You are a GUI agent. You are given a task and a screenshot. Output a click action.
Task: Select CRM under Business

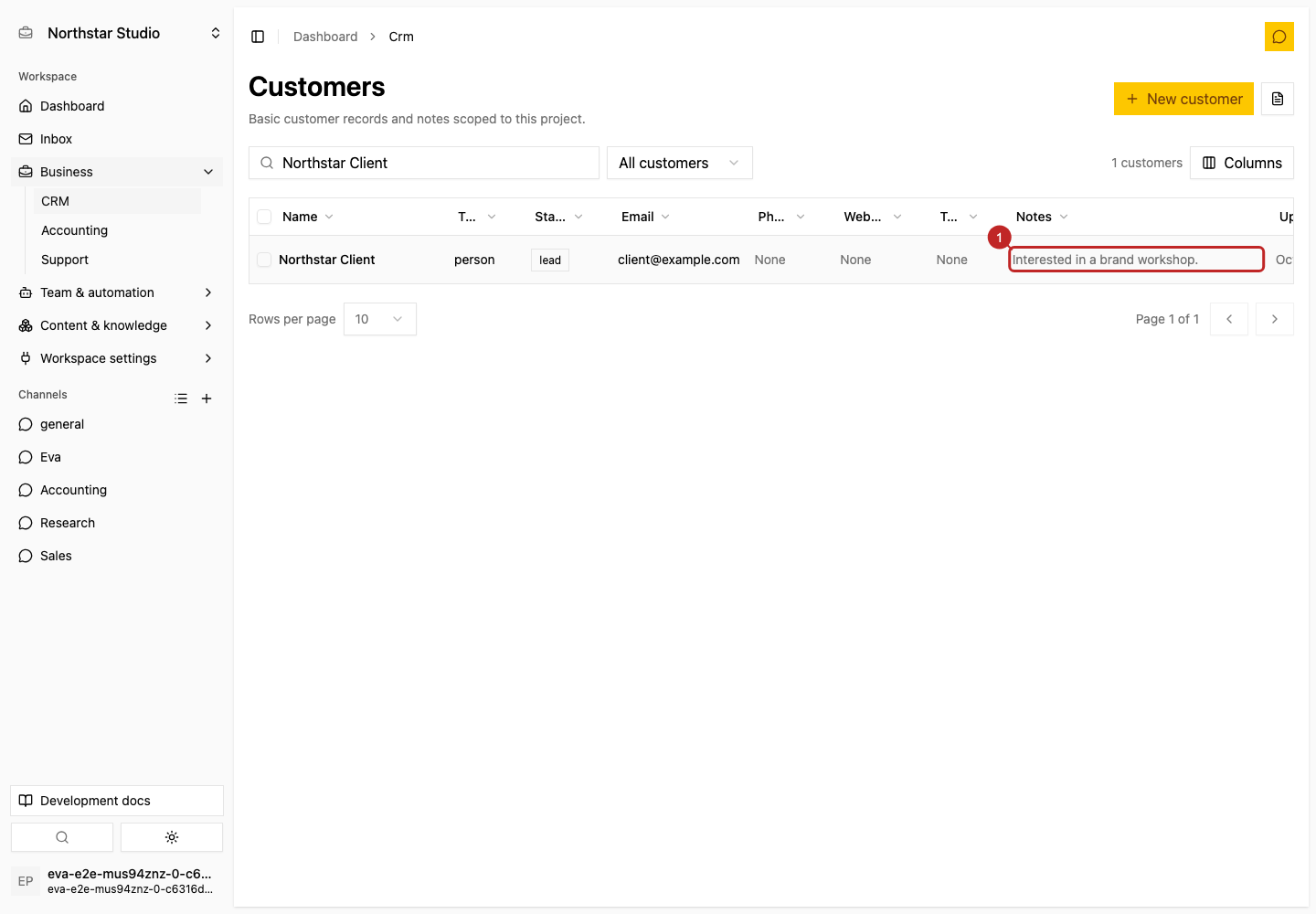coord(117,201)
